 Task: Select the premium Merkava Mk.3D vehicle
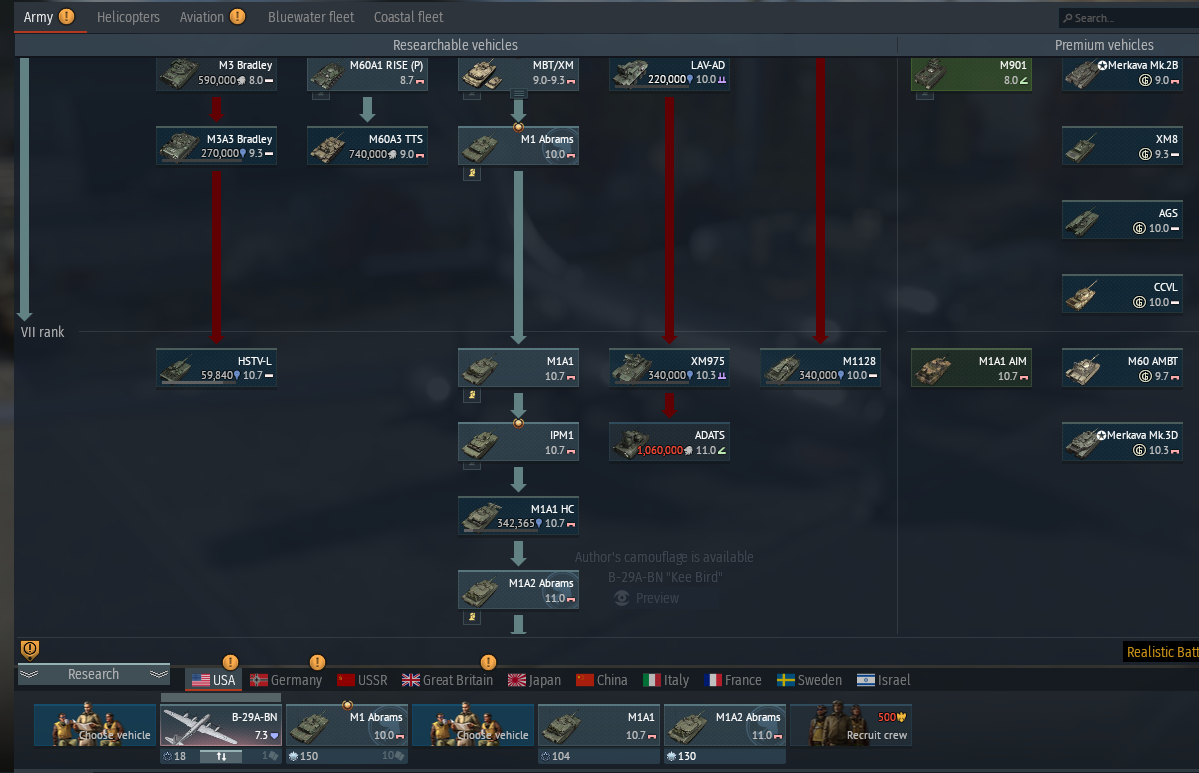pos(1122,442)
